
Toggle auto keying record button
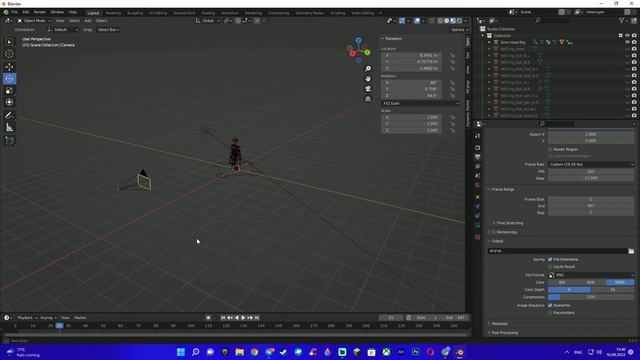(x=208, y=318)
